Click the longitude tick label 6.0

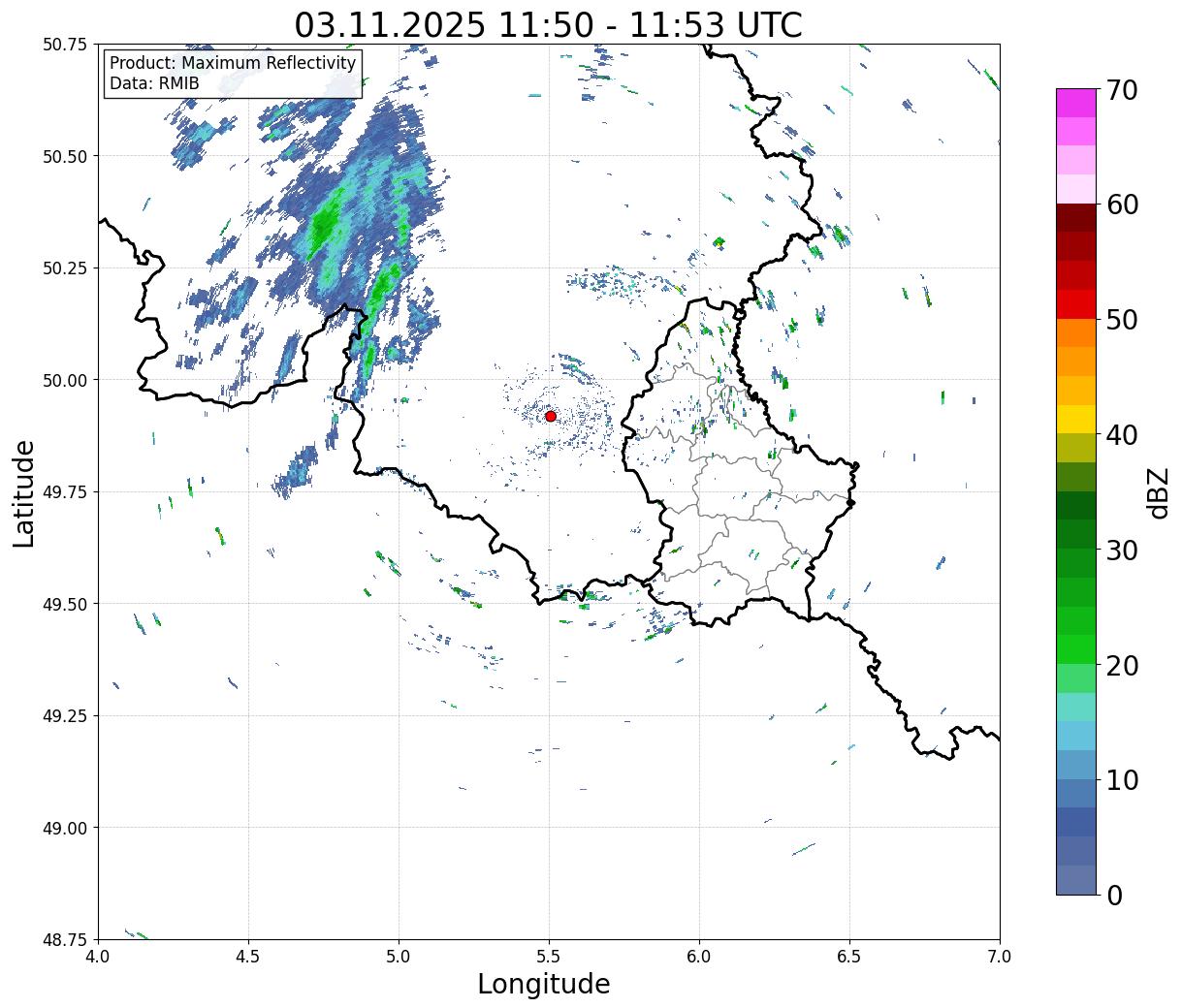[699, 956]
